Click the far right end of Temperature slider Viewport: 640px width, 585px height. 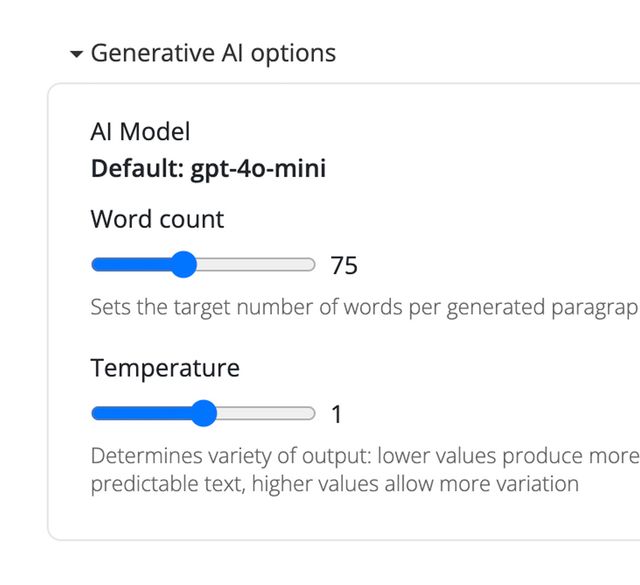(x=313, y=413)
